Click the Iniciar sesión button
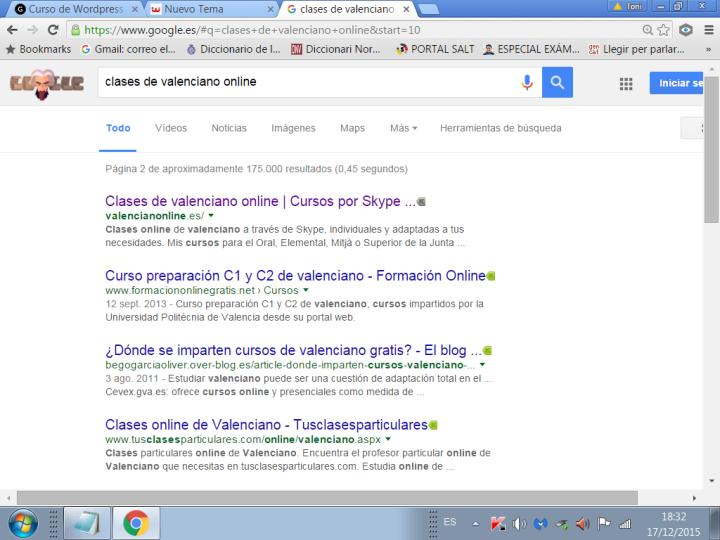Viewport: 720px width, 540px height. click(676, 83)
